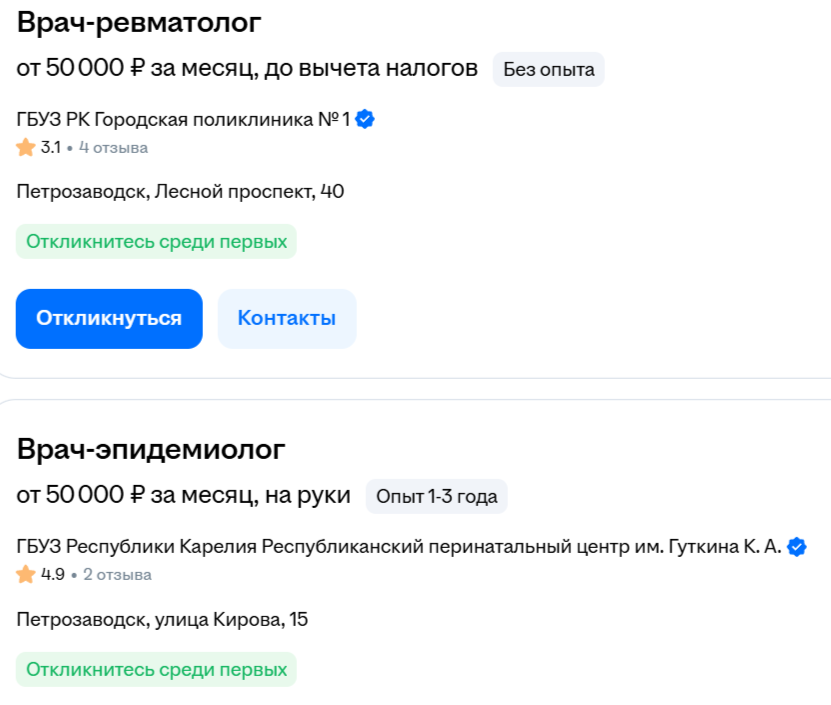Click the verified badge after Гуткина К. А.

(x=797, y=547)
